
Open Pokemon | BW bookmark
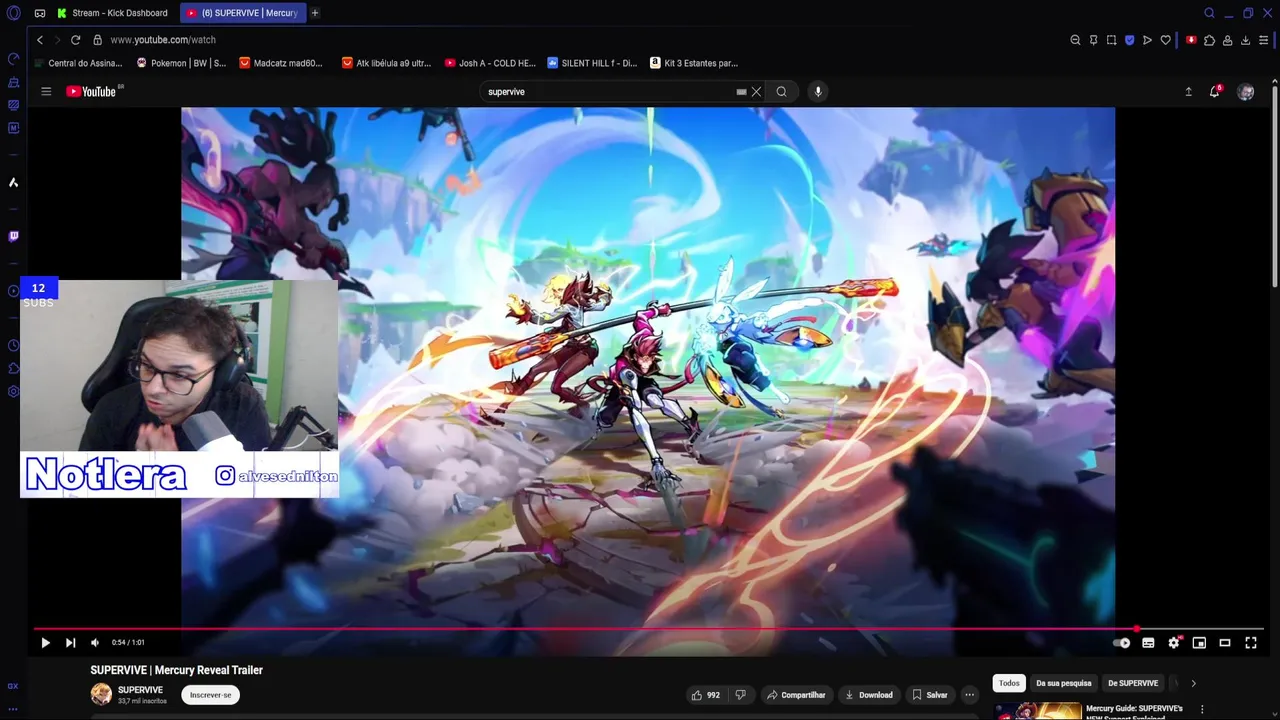pos(181,63)
